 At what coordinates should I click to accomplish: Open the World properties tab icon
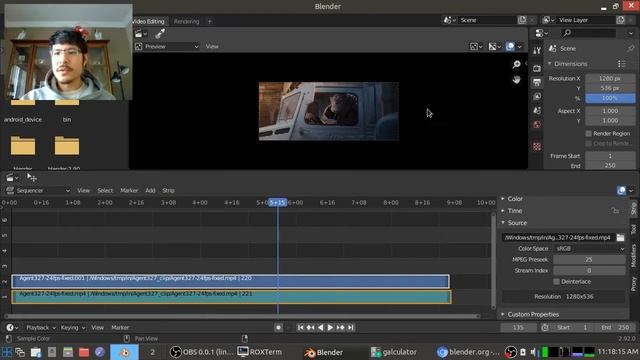point(537,124)
